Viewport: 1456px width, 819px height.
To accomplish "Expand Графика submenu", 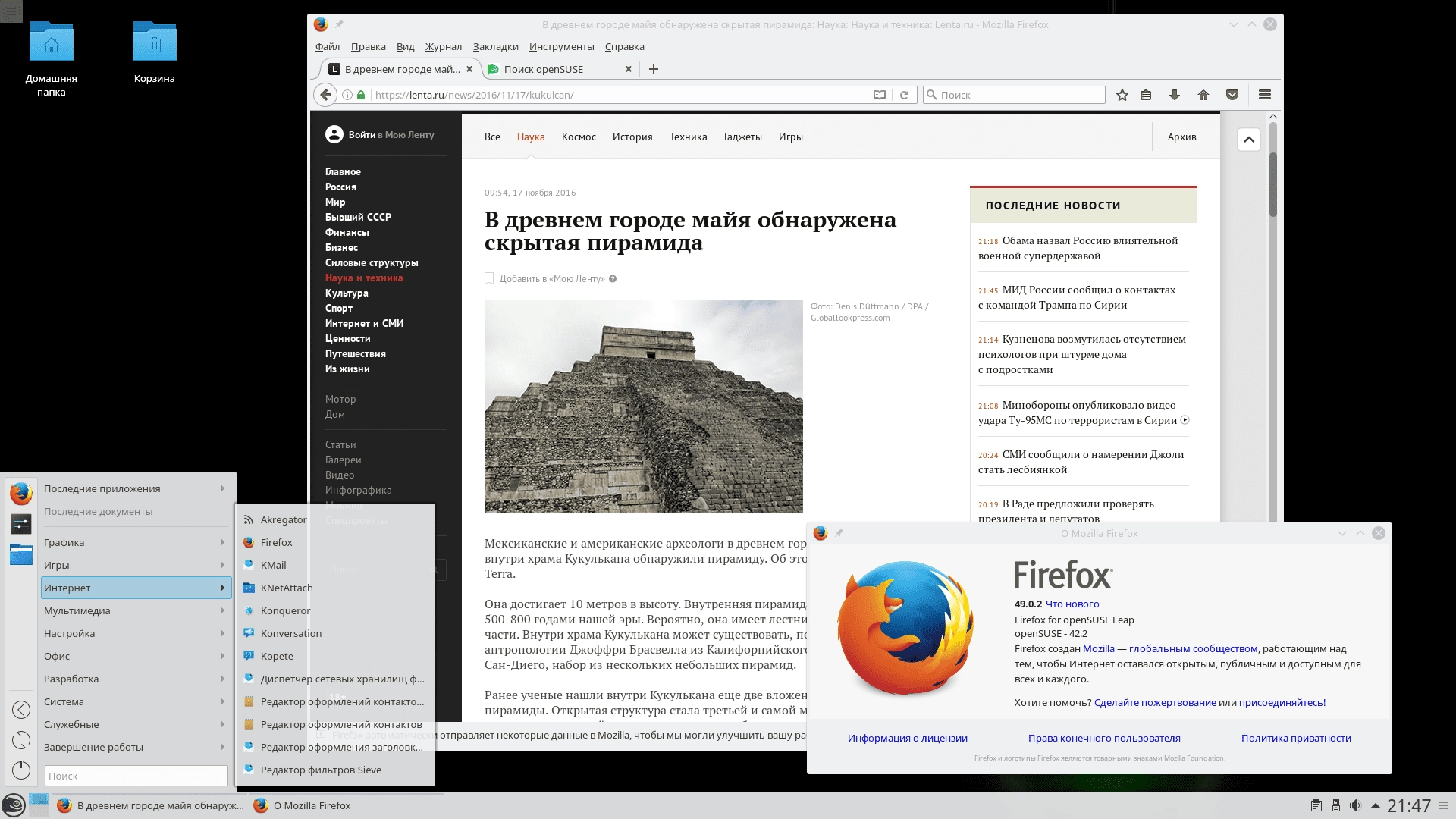I will coord(135,543).
